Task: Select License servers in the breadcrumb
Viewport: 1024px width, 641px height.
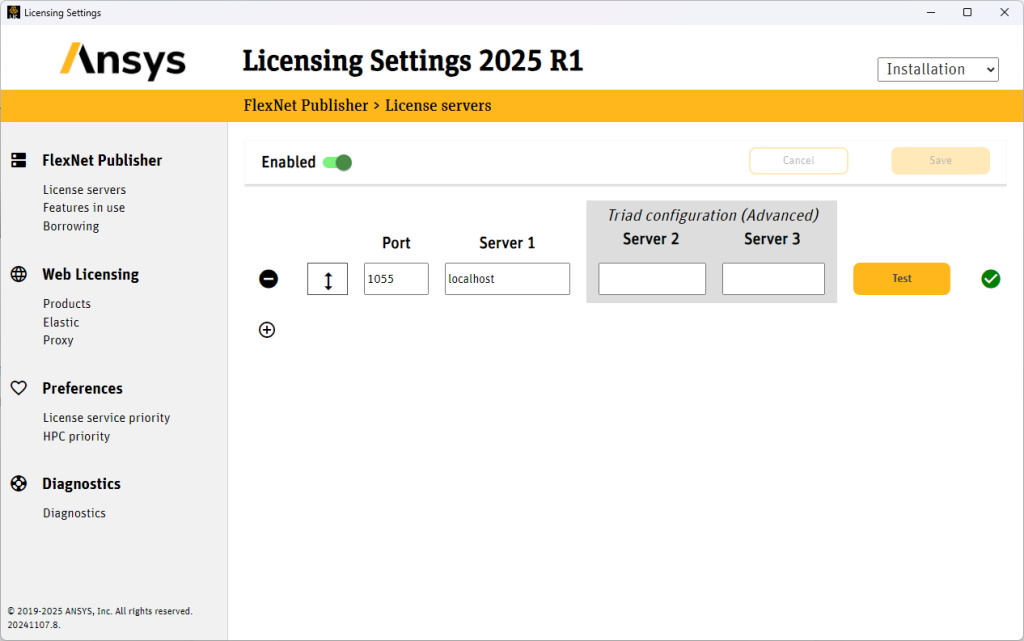Action: tap(438, 105)
